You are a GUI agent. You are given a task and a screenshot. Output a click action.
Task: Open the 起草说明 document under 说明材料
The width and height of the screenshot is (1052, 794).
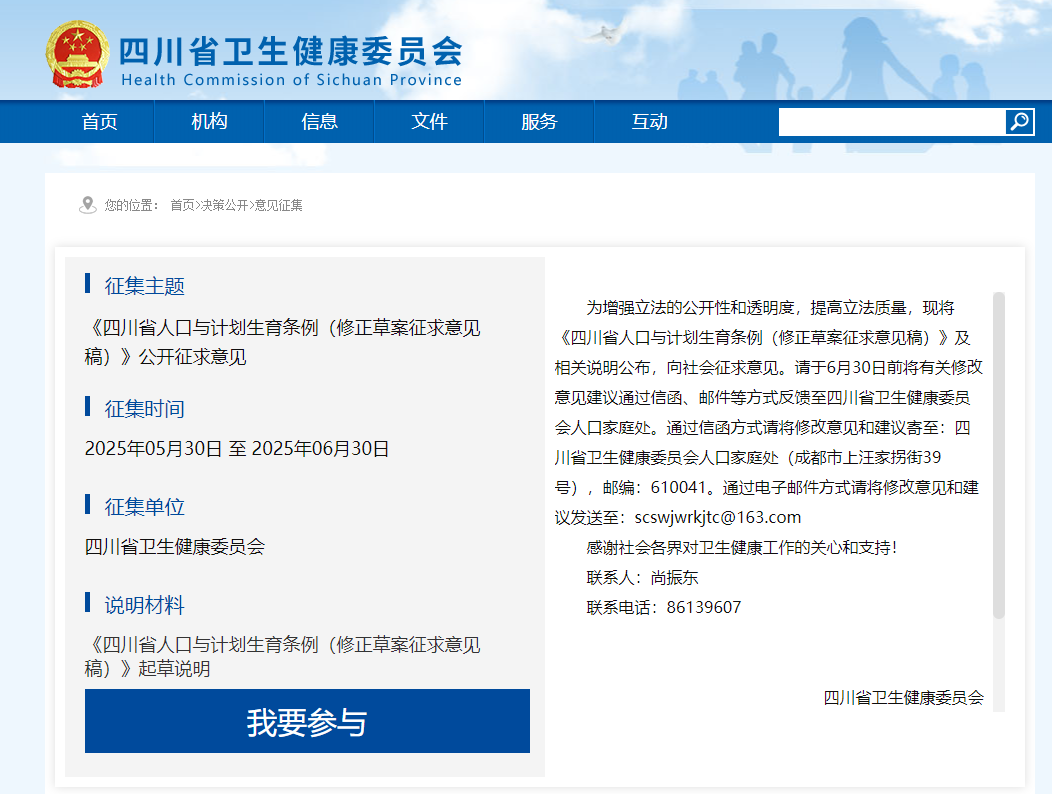point(282,657)
